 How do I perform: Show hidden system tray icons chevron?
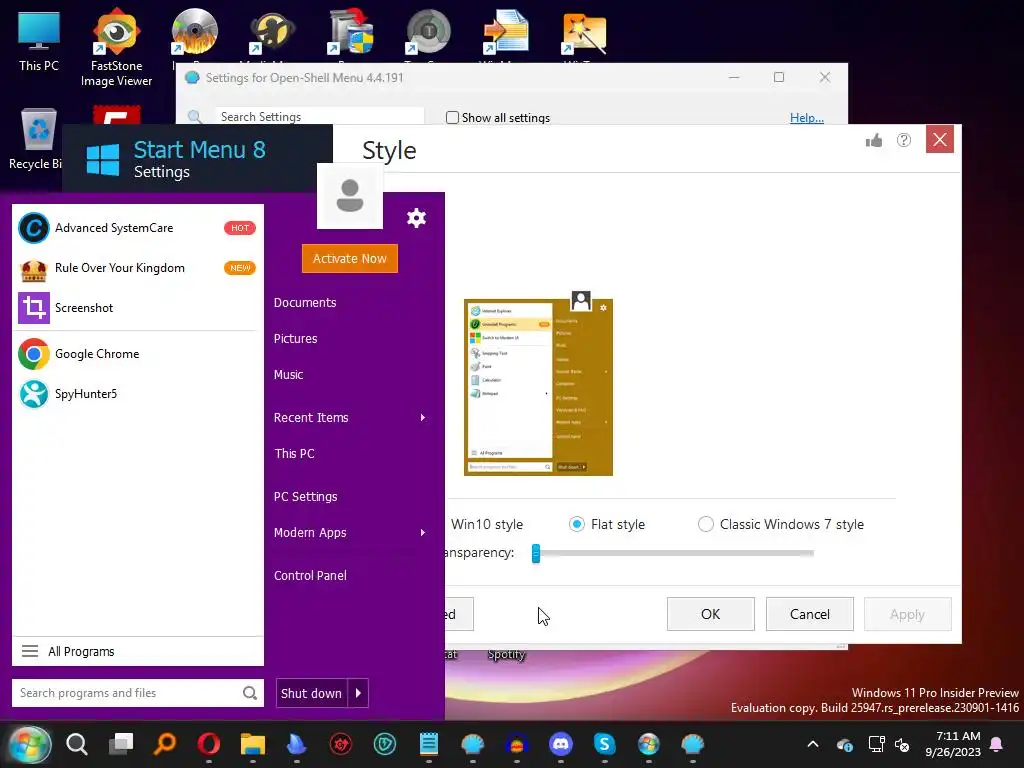point(813,744)
